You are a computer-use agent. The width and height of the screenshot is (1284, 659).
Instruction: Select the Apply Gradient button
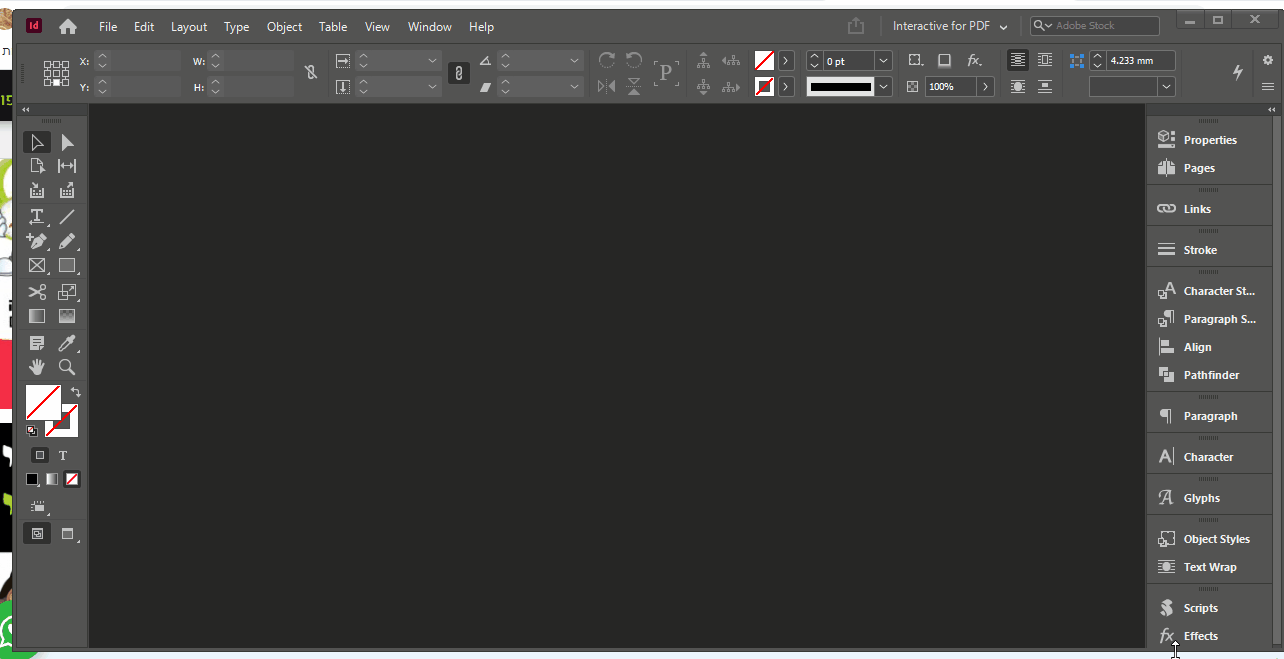(52, 480)
